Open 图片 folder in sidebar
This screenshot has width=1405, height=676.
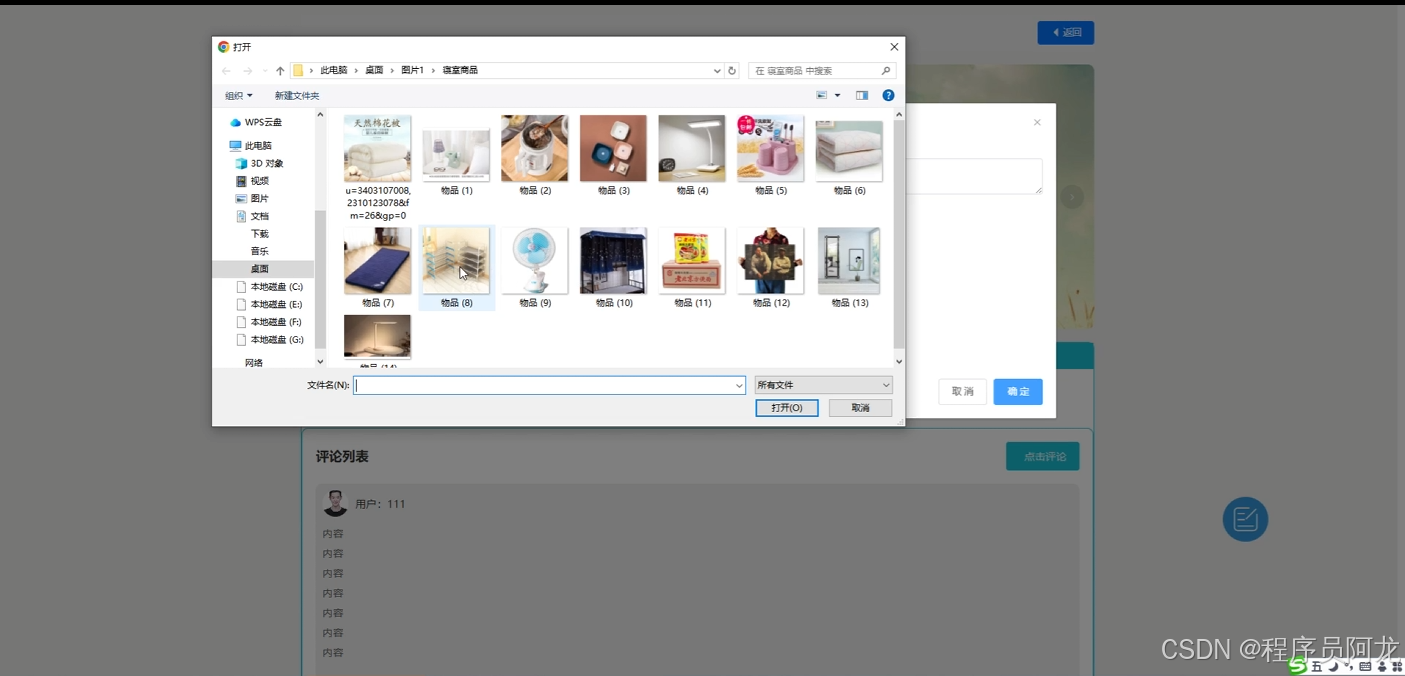click(253, 199)
